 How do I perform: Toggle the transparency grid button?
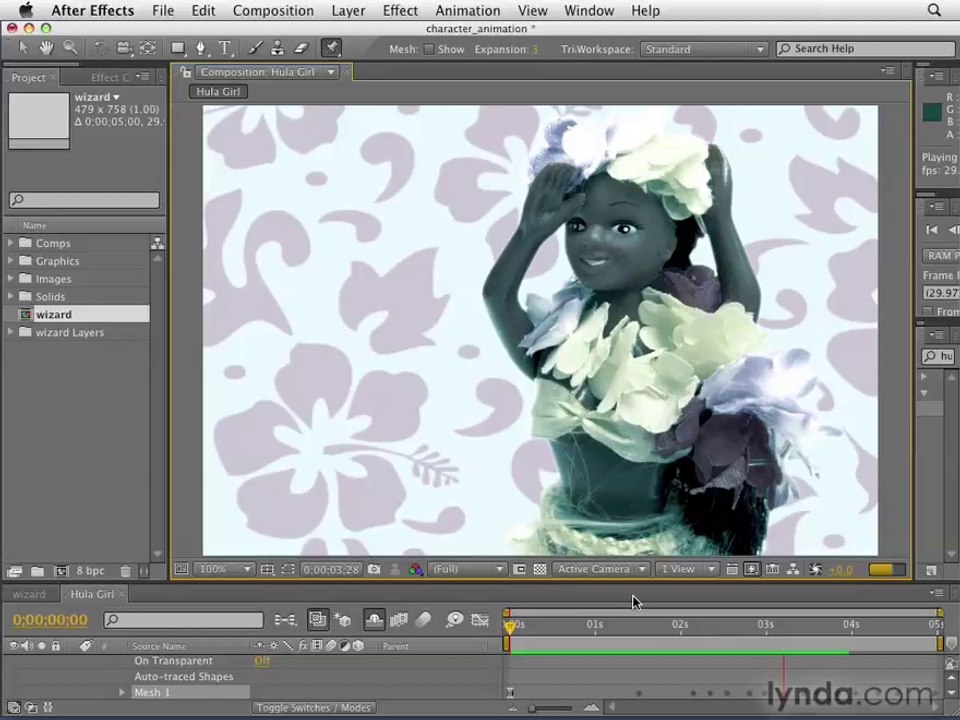pyautogui.click(x=539, y=569)
